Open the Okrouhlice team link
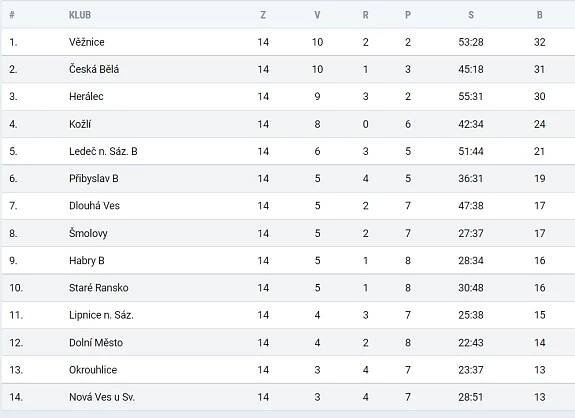This screenshot has width=575, height=418. click(x=93, y=370)
